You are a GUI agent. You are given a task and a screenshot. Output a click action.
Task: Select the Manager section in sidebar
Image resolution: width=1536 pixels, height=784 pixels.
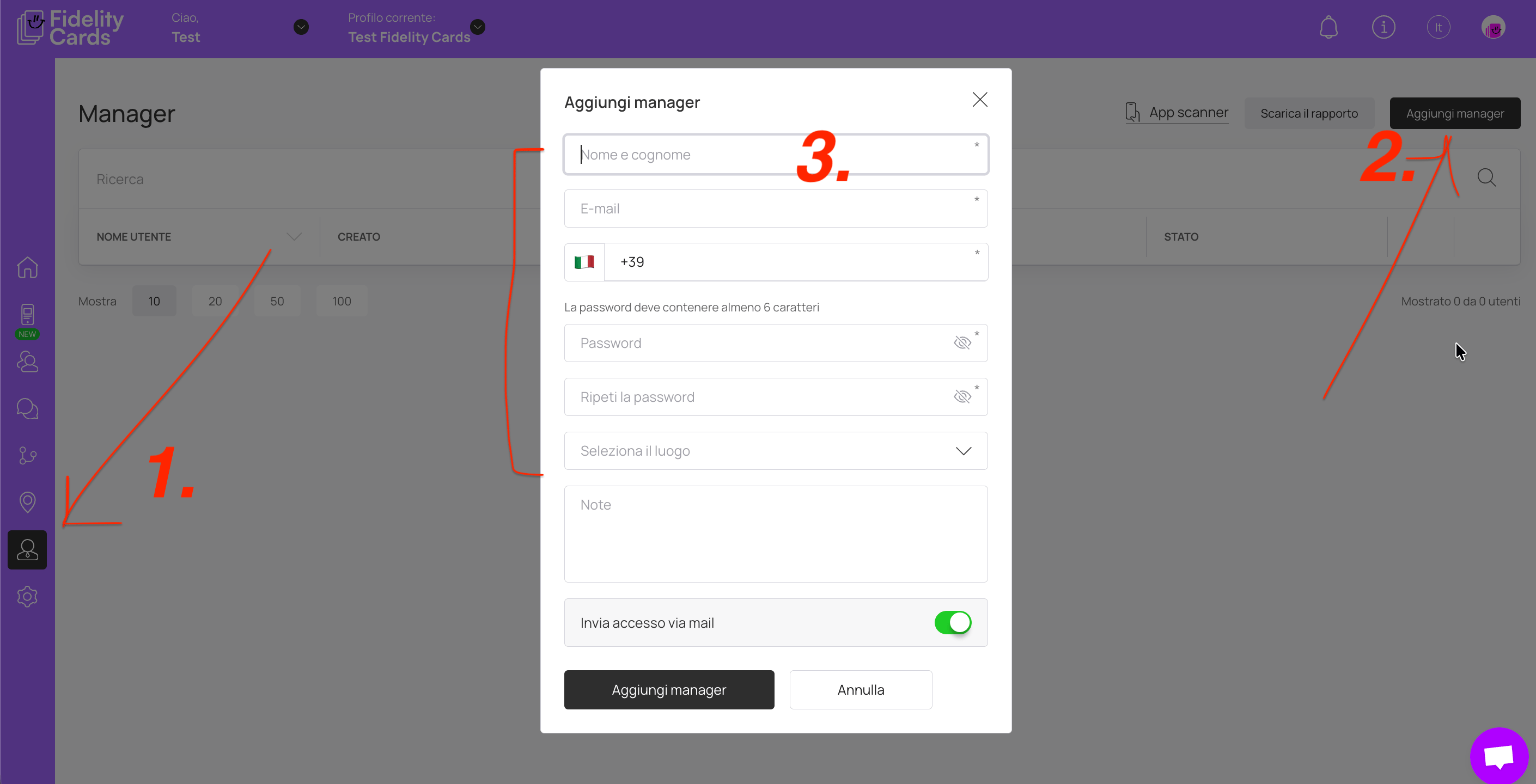pyautogui.click(x=27, y=550)
